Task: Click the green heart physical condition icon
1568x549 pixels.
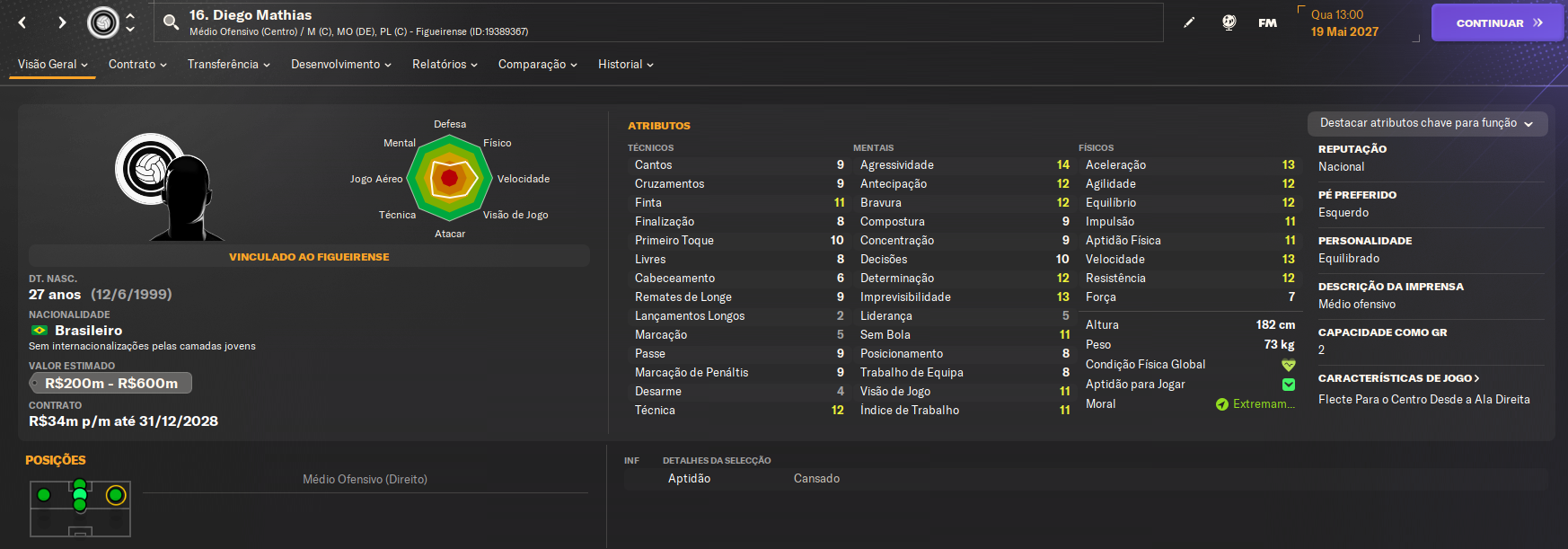Action: 1288,365
